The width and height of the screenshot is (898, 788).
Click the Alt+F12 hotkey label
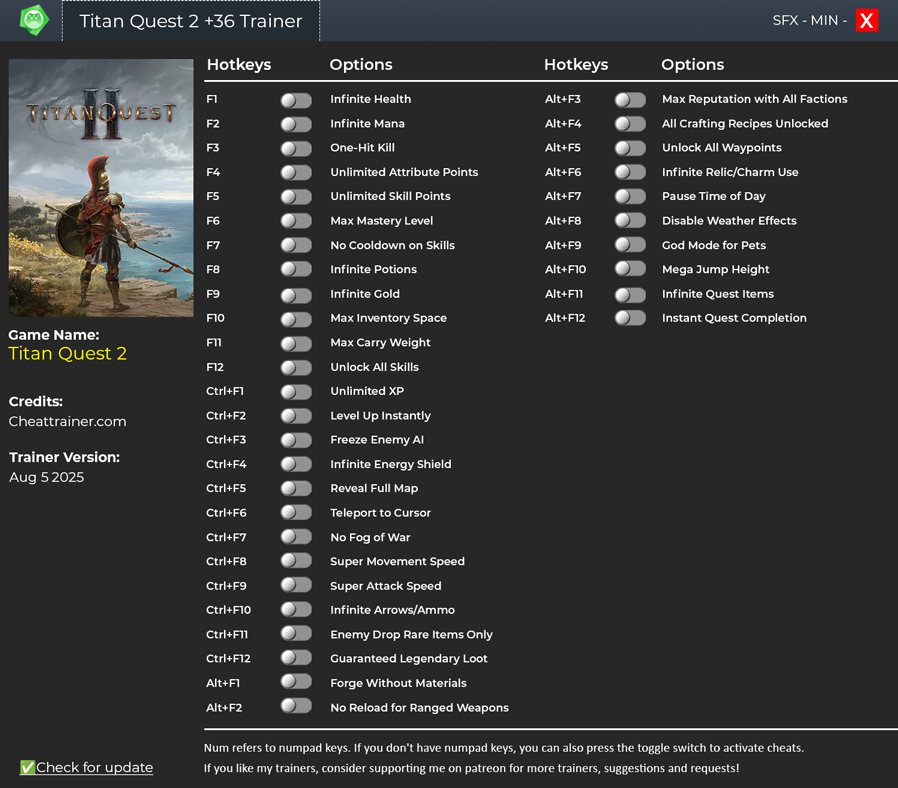[565, 318]
